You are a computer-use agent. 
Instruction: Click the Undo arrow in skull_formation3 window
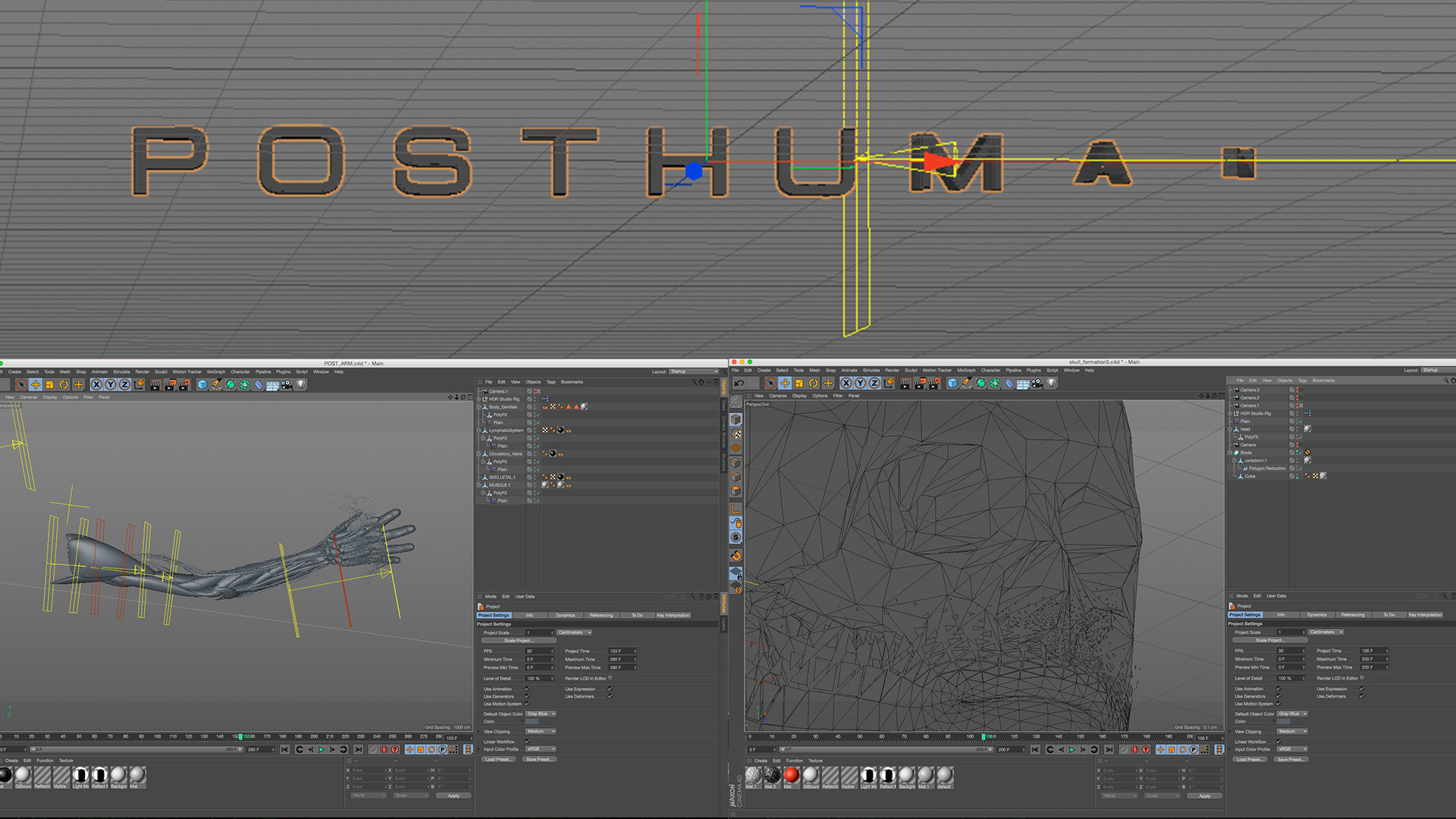739,384
